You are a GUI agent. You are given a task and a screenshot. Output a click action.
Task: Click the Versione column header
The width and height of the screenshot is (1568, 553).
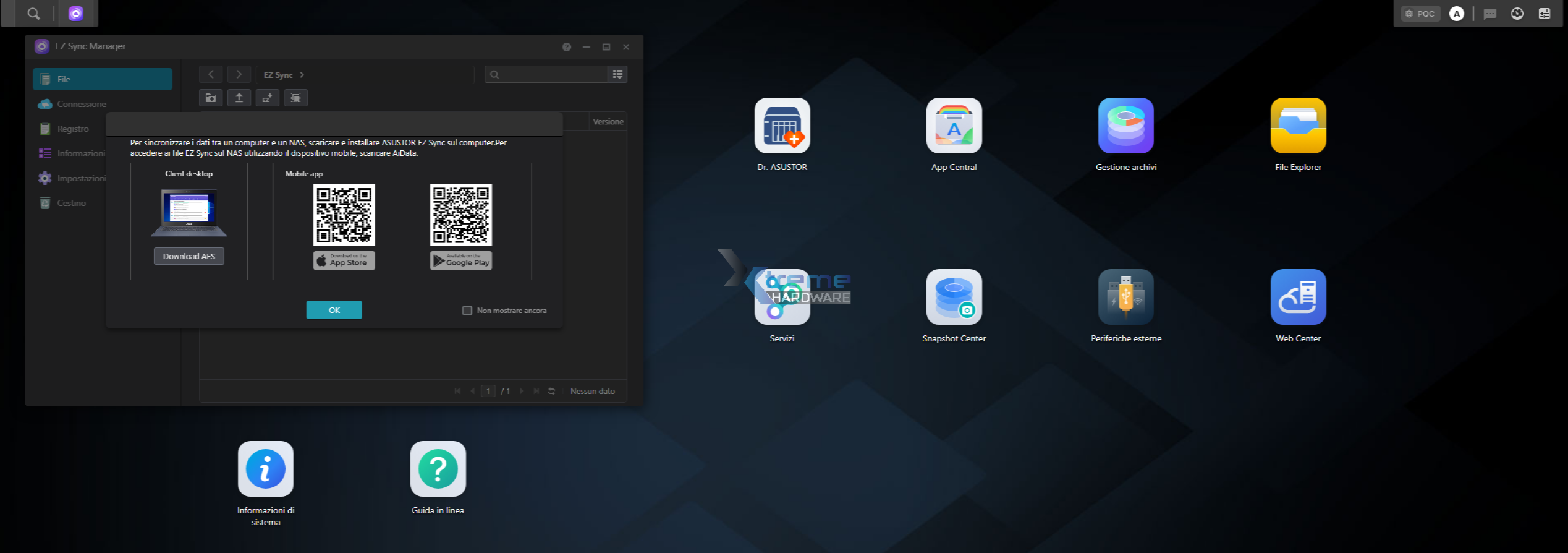608,122
